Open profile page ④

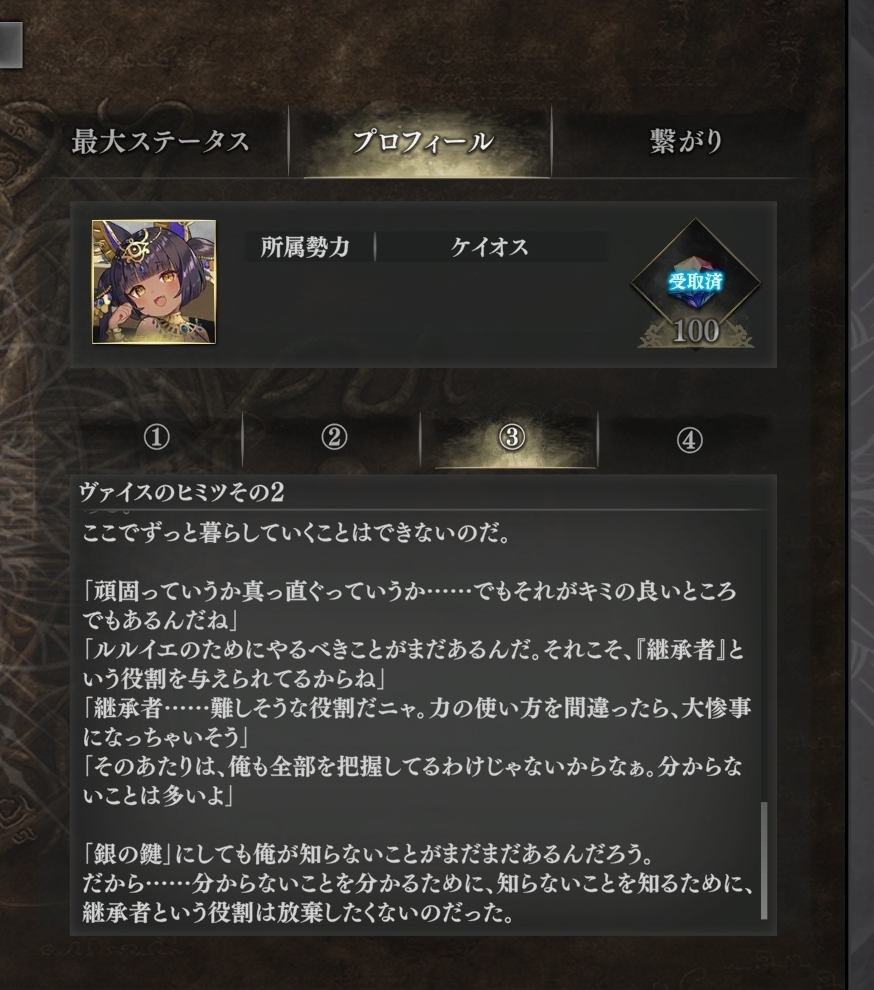pyautogui.click(x=690, y=439)
